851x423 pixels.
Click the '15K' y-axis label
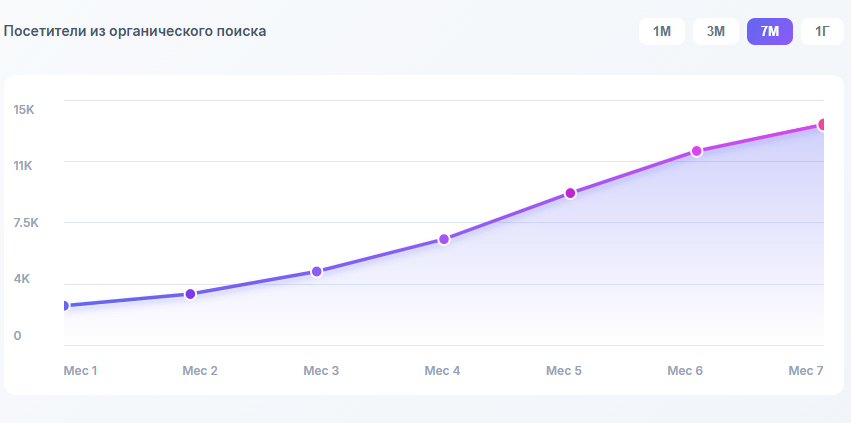click(x=24, y=110)
